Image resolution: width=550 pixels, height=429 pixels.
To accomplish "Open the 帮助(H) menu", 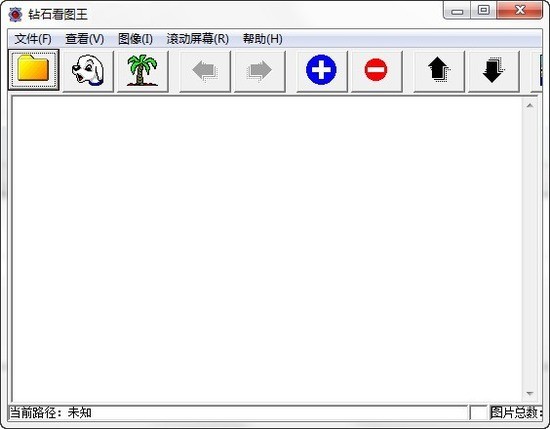I will click(262, 39).
